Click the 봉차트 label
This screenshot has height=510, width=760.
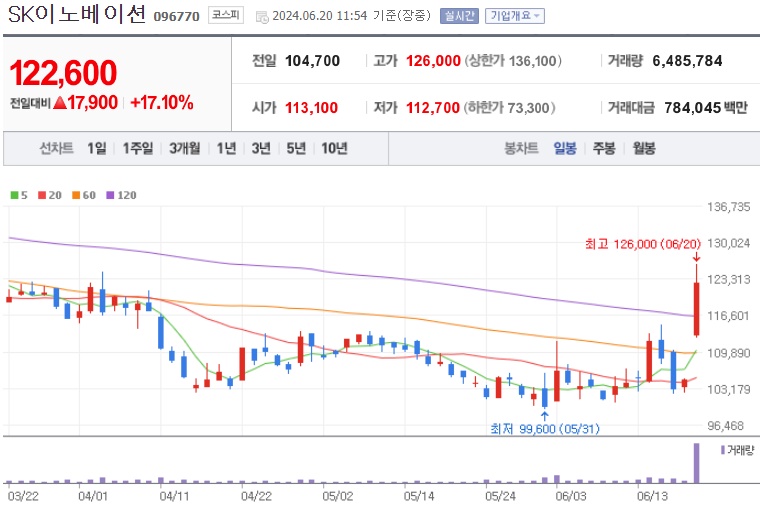click(x=521, y=148)
